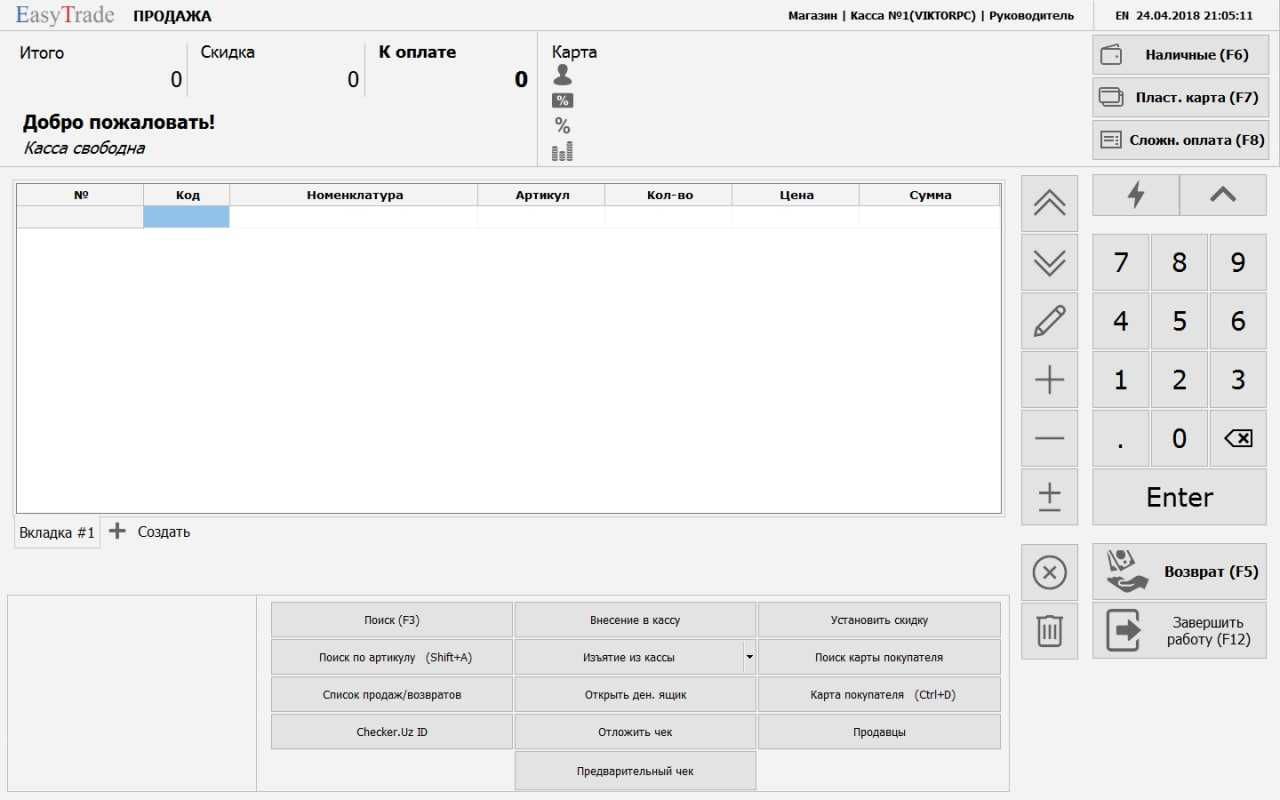Click the circled X cancel icon
This screenshot has height=800, width=1280.
pos(1049,572)
